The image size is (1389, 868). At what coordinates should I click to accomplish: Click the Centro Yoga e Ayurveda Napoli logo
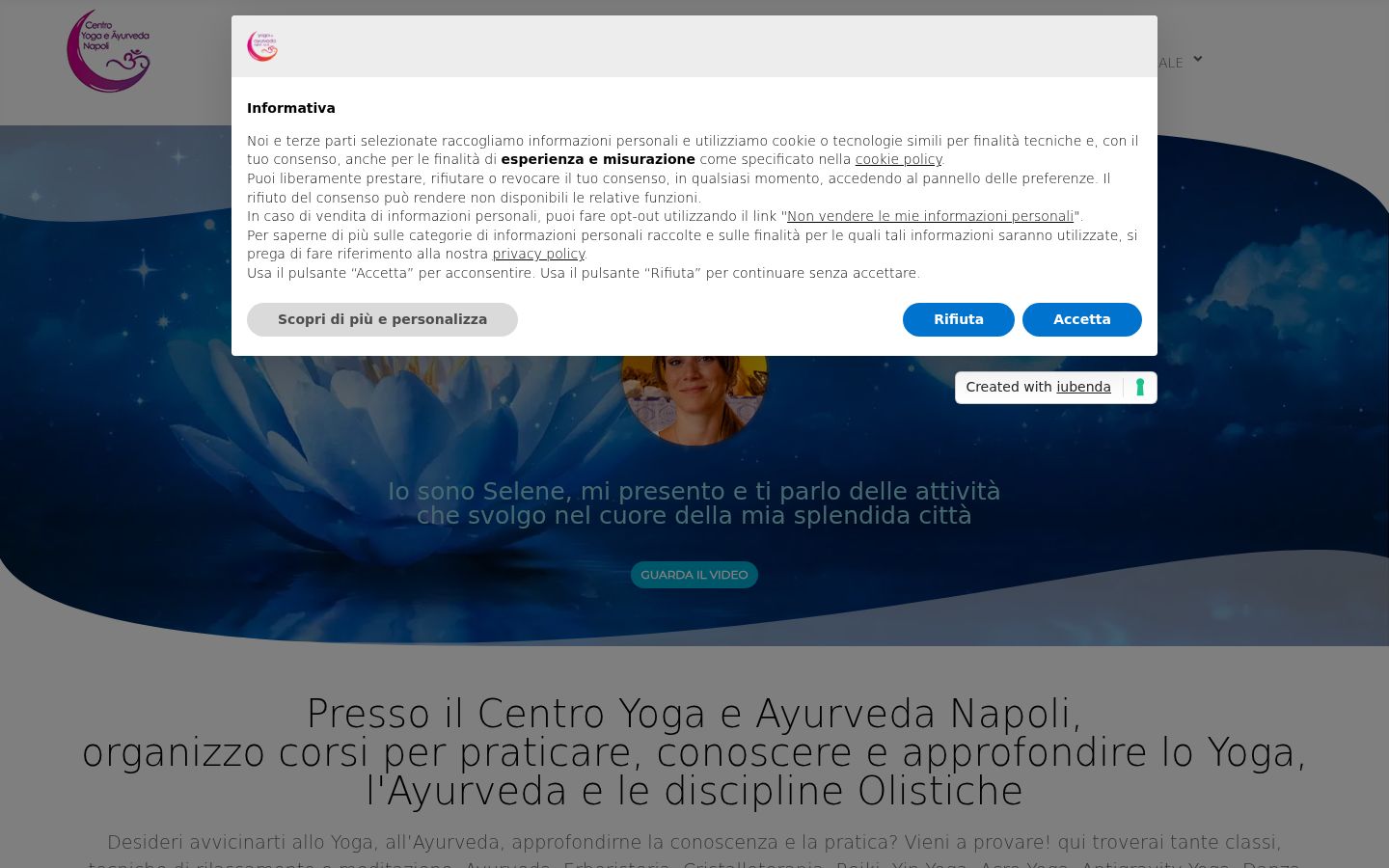[109, 51]
